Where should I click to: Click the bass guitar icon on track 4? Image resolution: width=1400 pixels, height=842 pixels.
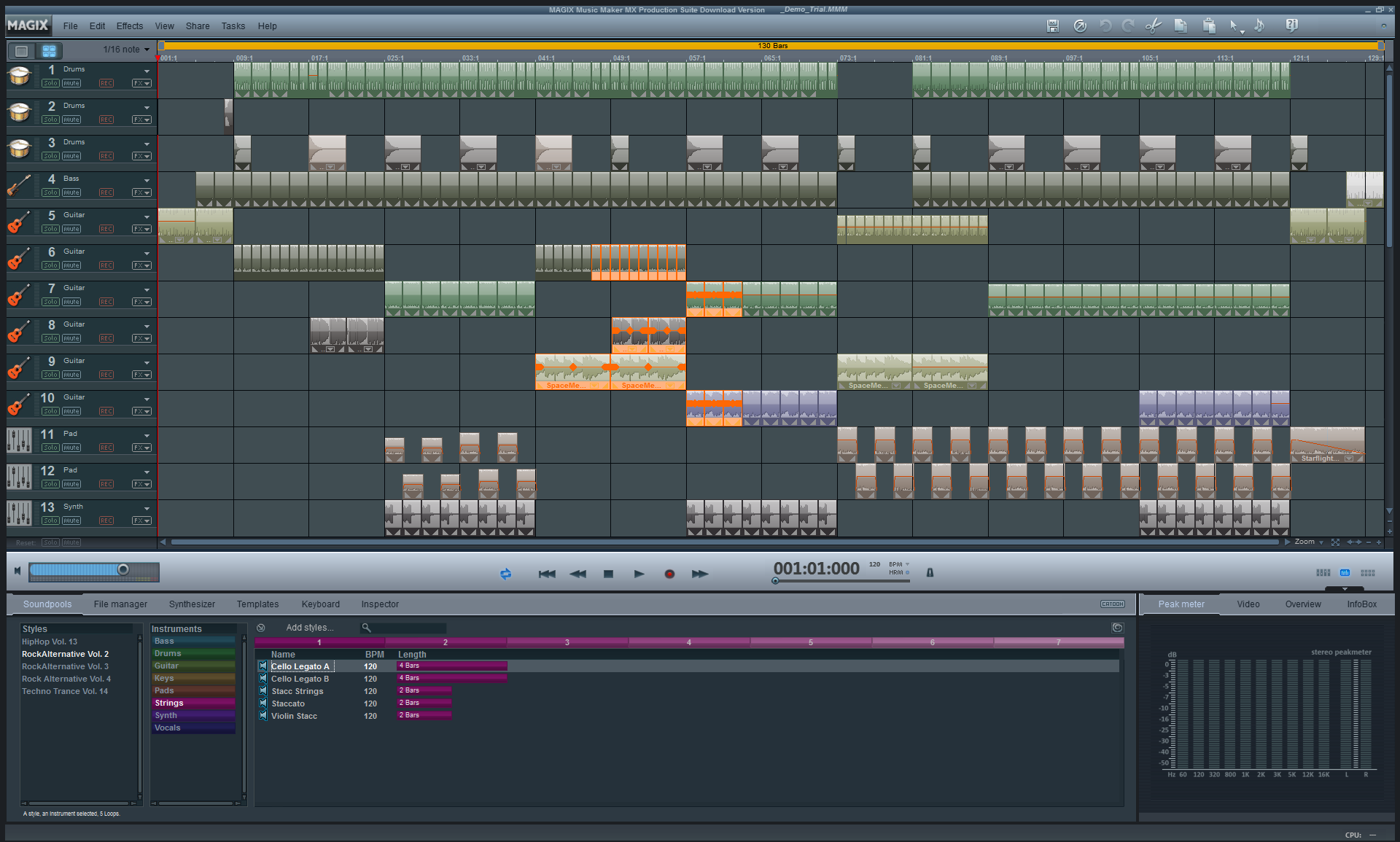tap(20, 185)
